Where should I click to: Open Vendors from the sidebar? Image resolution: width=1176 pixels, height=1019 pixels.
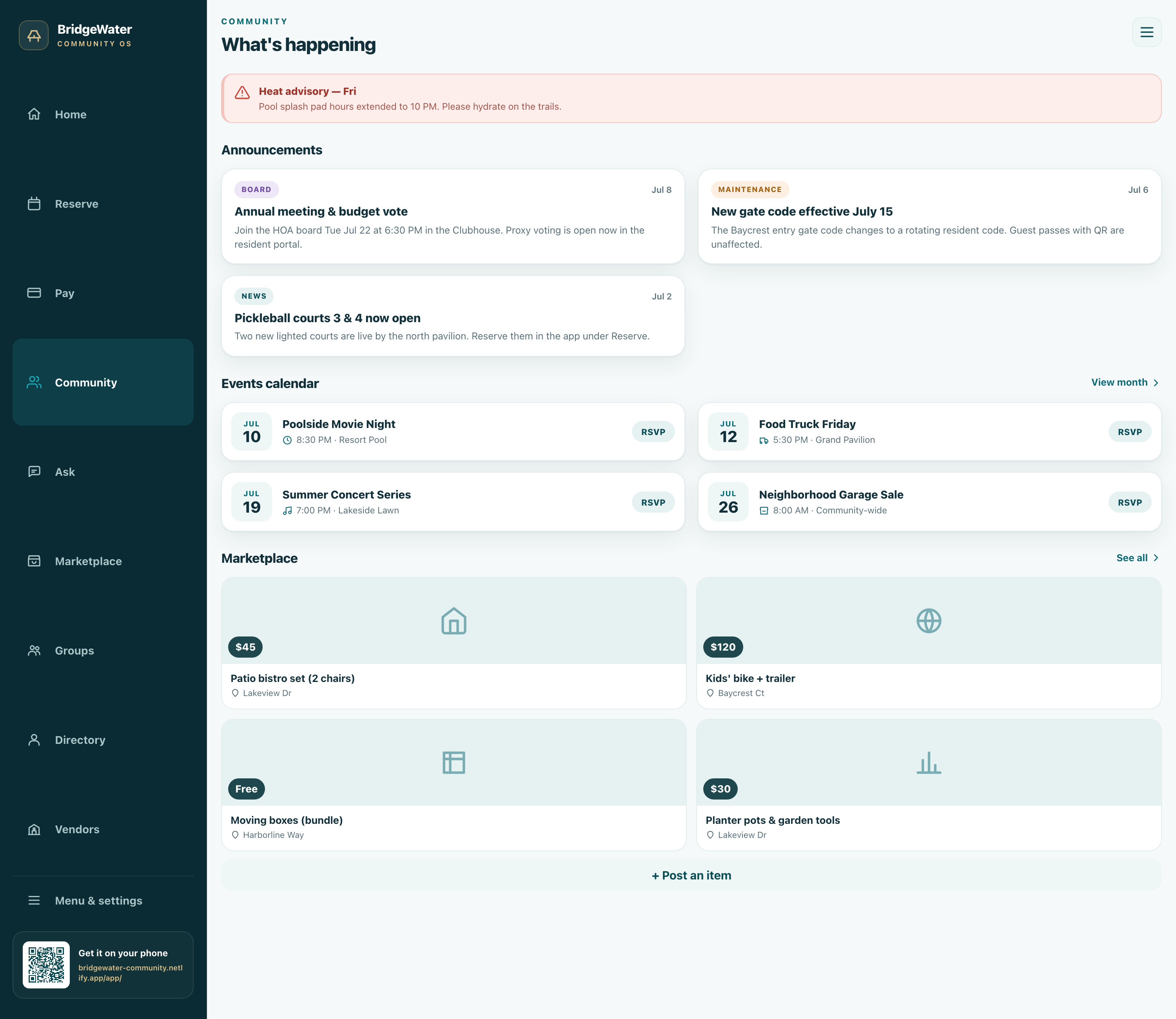tap(103, 829)
